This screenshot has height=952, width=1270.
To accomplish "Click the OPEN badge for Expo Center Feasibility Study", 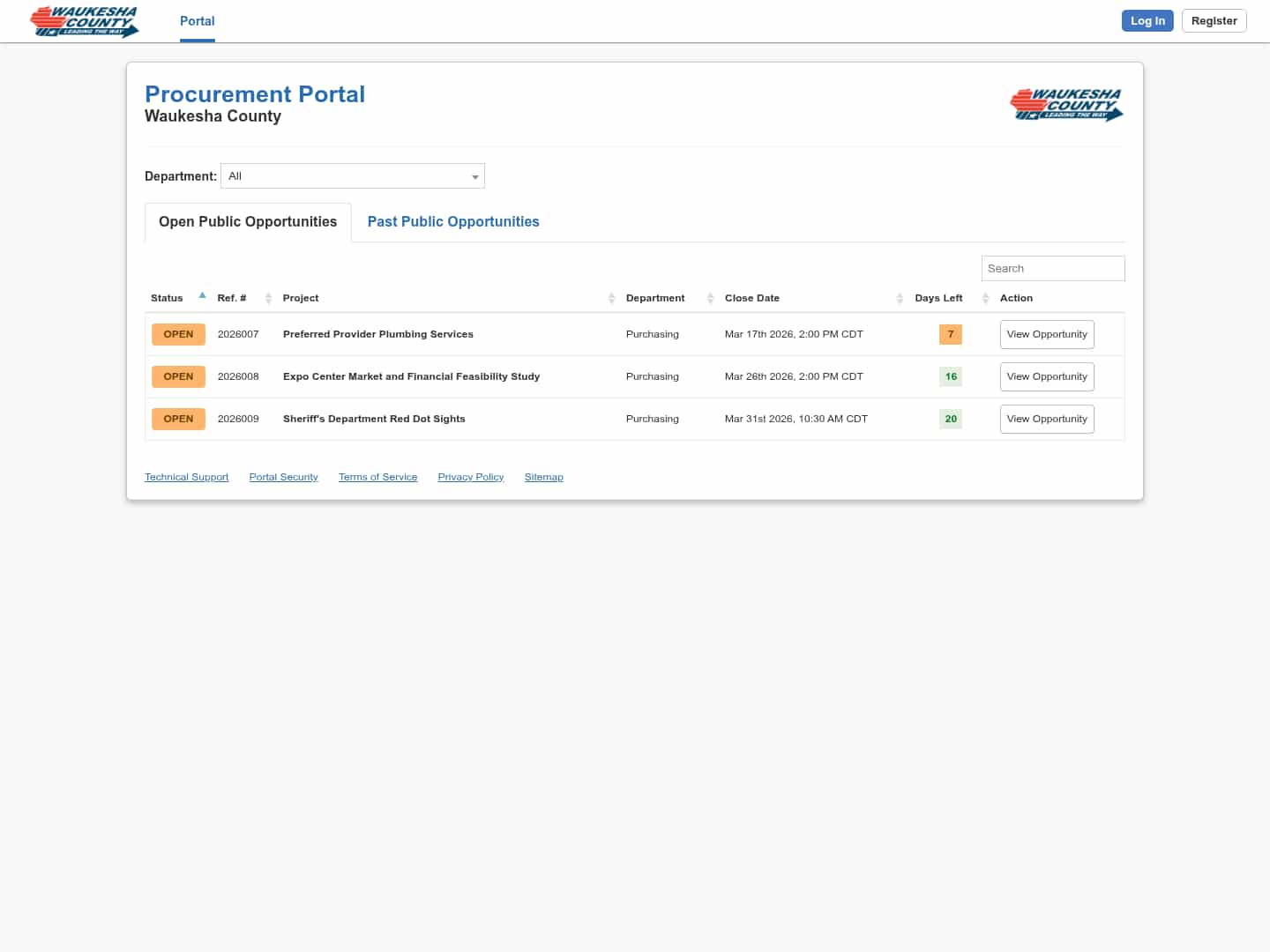I will (x=178, y=376).
